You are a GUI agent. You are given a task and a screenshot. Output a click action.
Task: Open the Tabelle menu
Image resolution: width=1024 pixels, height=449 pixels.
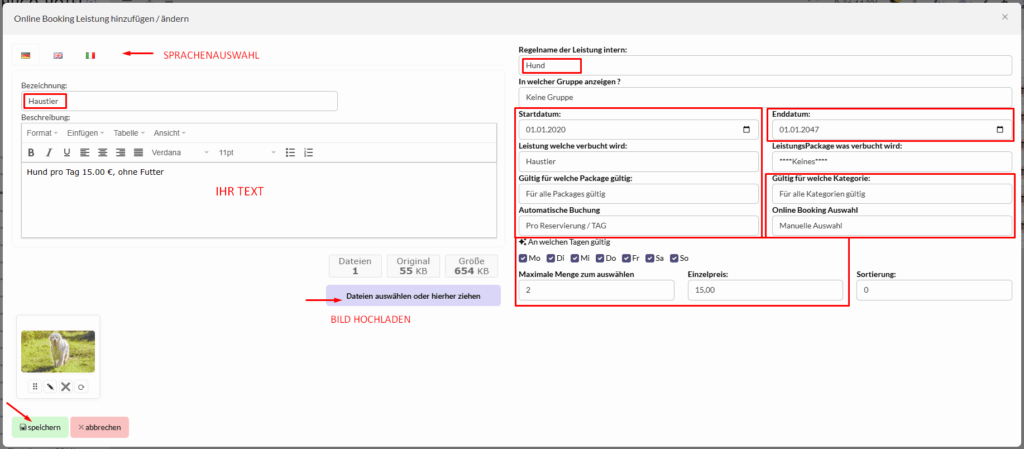pos(129,133)
